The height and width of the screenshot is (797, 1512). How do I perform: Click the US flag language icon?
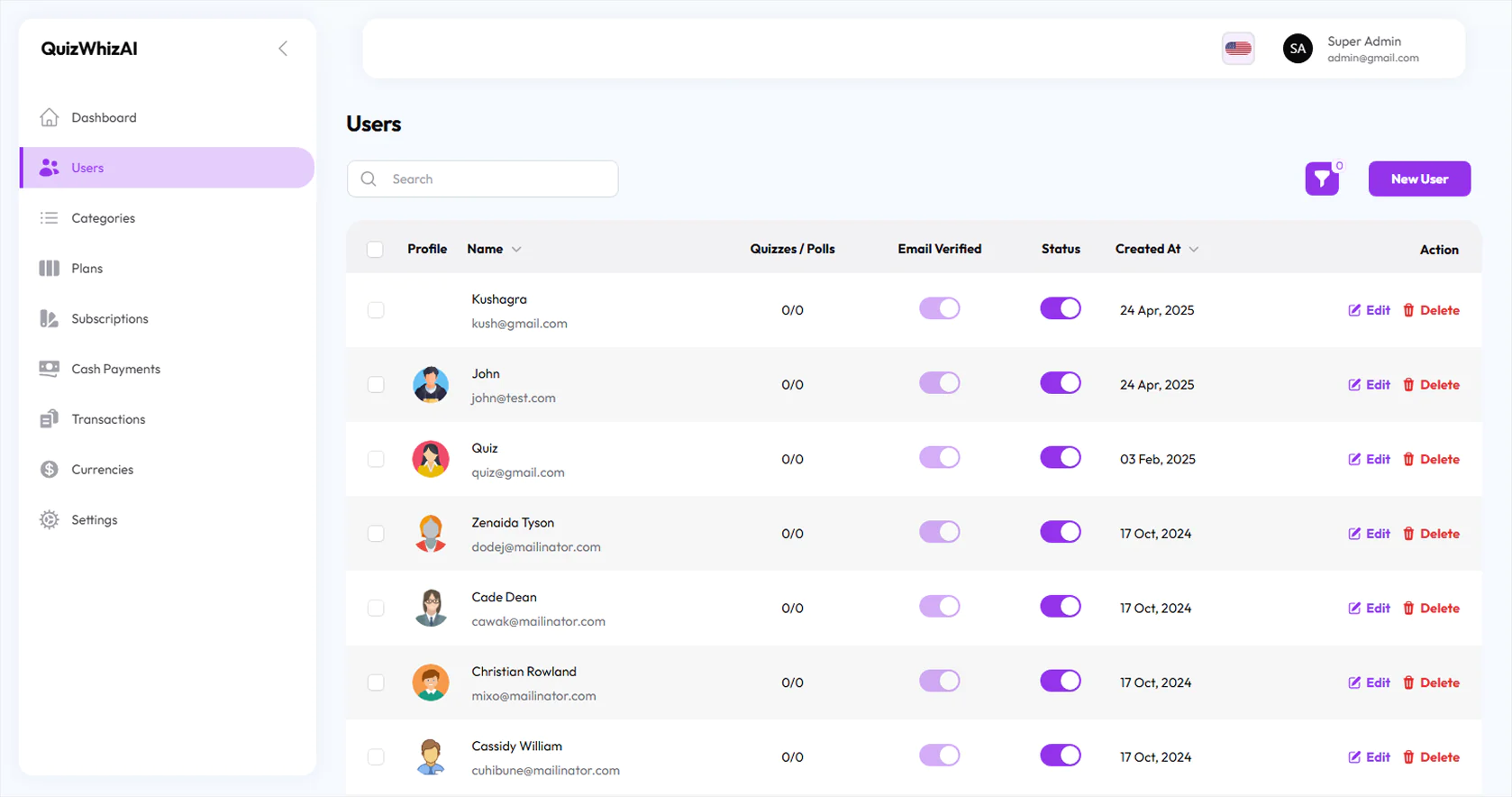pyautogui.click(x=1237, y=49)
